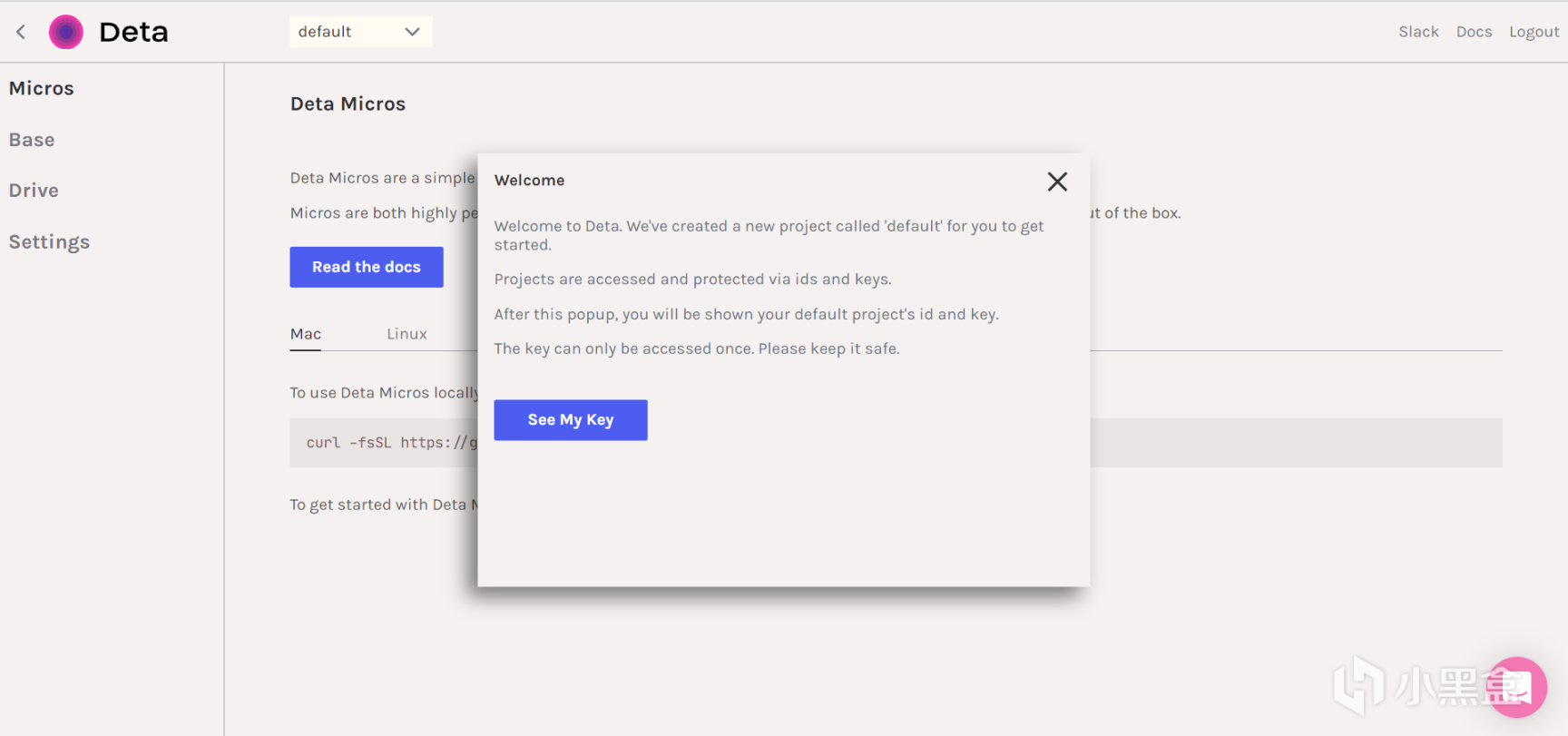1568x736 pixels.
Task: Open the Slack link in header
Action: point(1418,32)
